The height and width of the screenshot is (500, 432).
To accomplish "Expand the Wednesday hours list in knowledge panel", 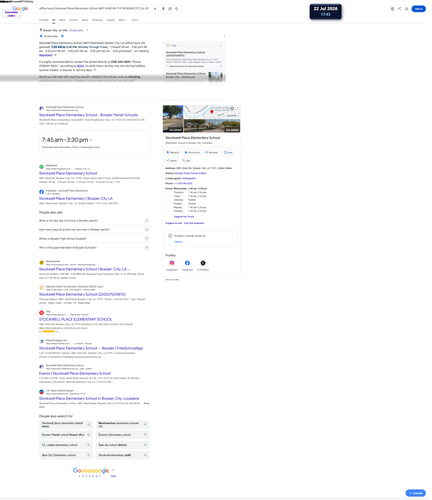I will (x=190, y=189).
